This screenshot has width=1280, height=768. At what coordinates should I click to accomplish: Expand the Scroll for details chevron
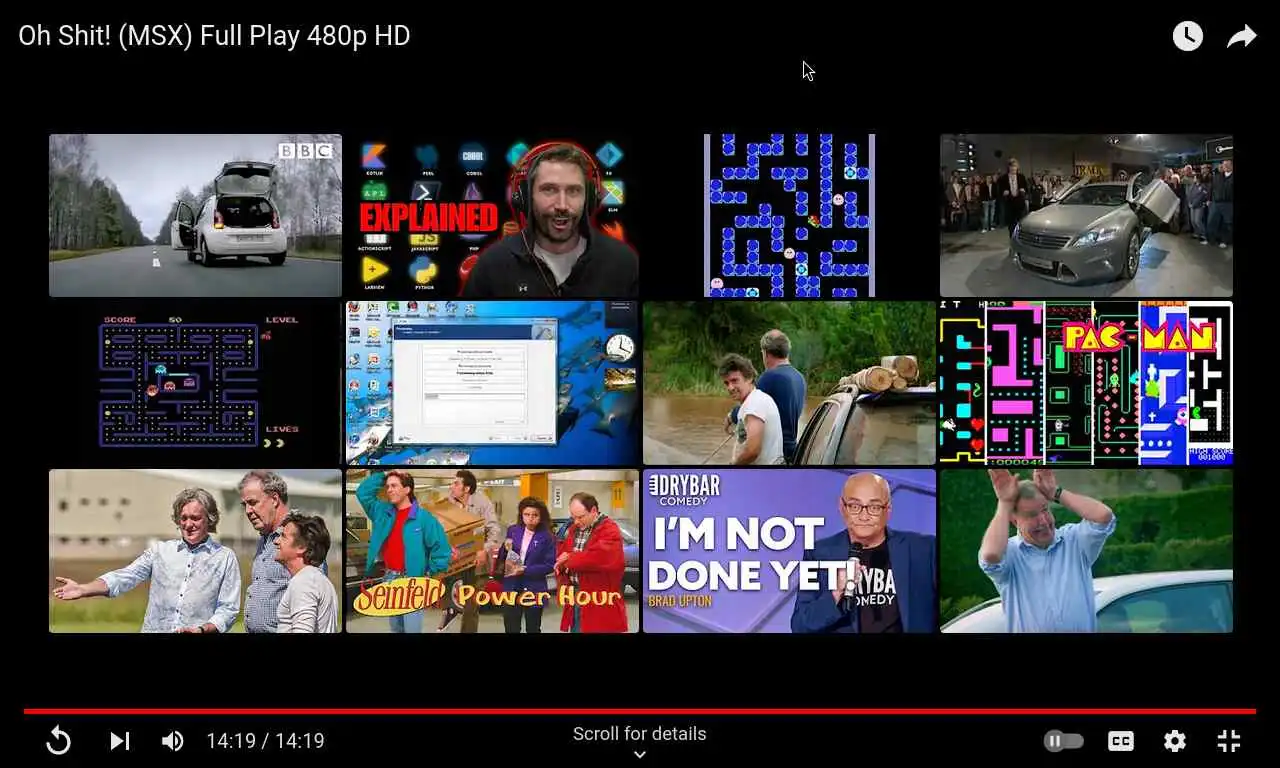coord(640,755)
